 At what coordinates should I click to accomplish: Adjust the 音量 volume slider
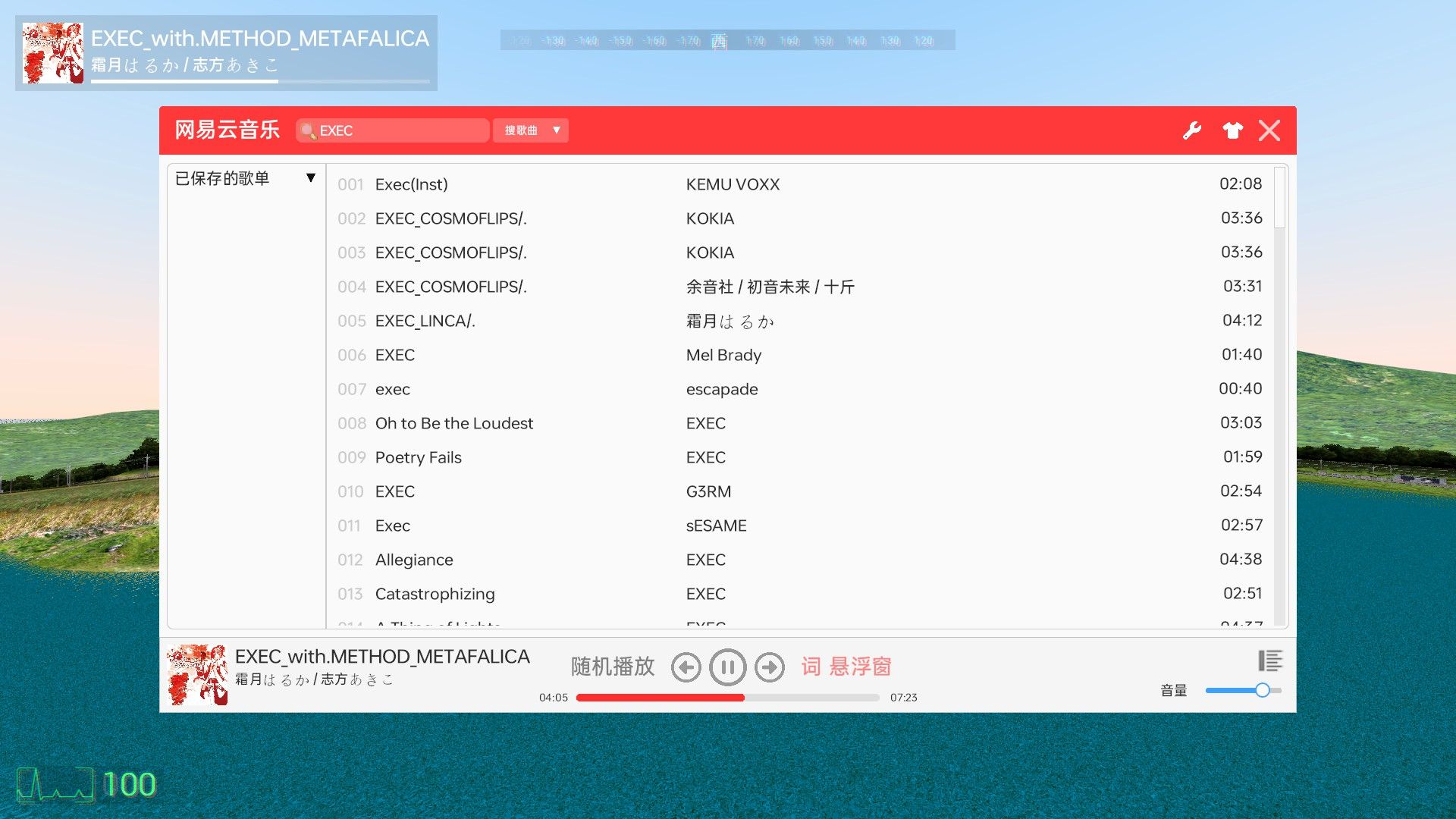[1244, 690]
